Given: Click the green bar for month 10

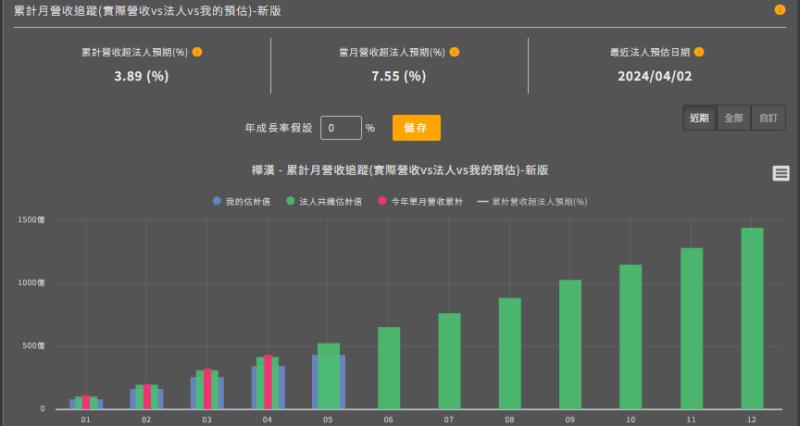Looking at the screenshot, I should click(x=631, y=337).
